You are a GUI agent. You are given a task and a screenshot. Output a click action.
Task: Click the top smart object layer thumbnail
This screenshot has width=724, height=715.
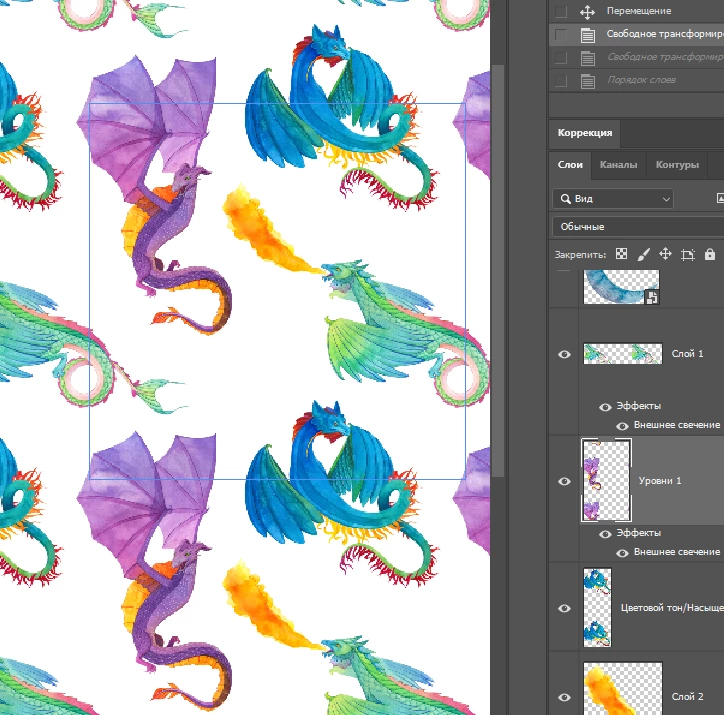click(x=621, y=287)
